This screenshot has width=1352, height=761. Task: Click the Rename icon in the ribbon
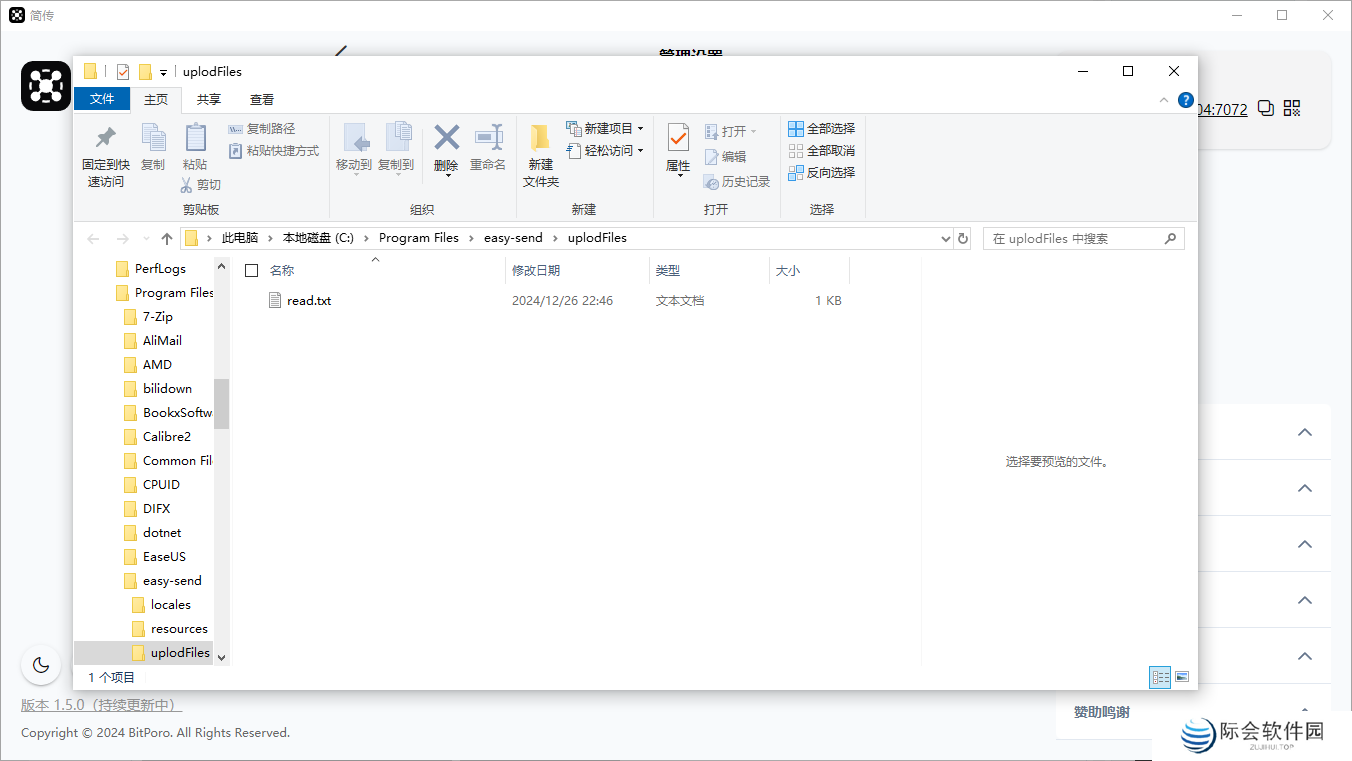click(488, 140)
